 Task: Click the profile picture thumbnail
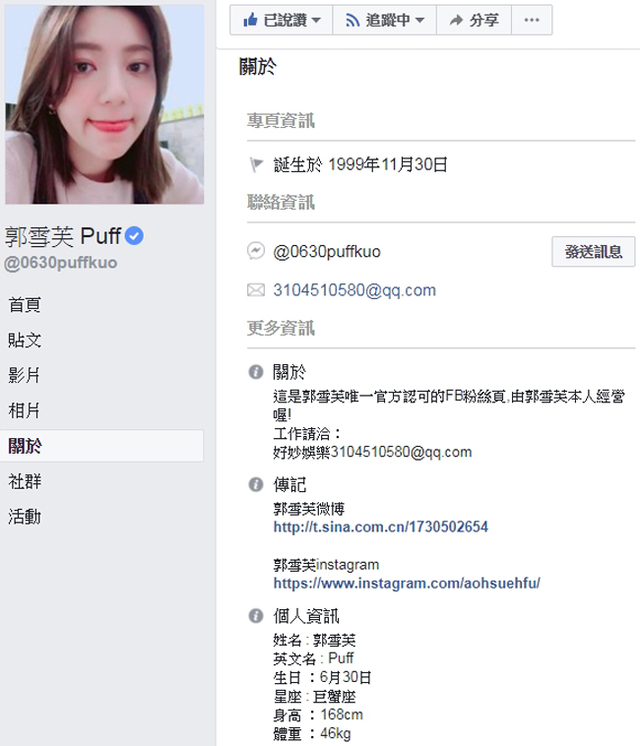[x=105, y=105]
